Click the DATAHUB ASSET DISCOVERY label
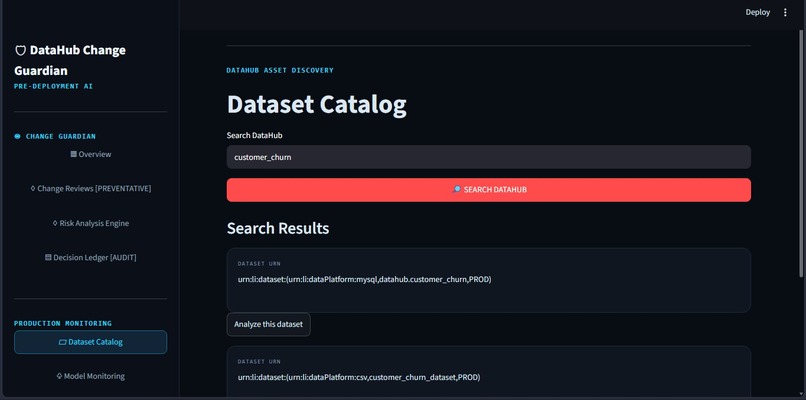This screenshot has height=400, width=806. click(x=280, y=70)
